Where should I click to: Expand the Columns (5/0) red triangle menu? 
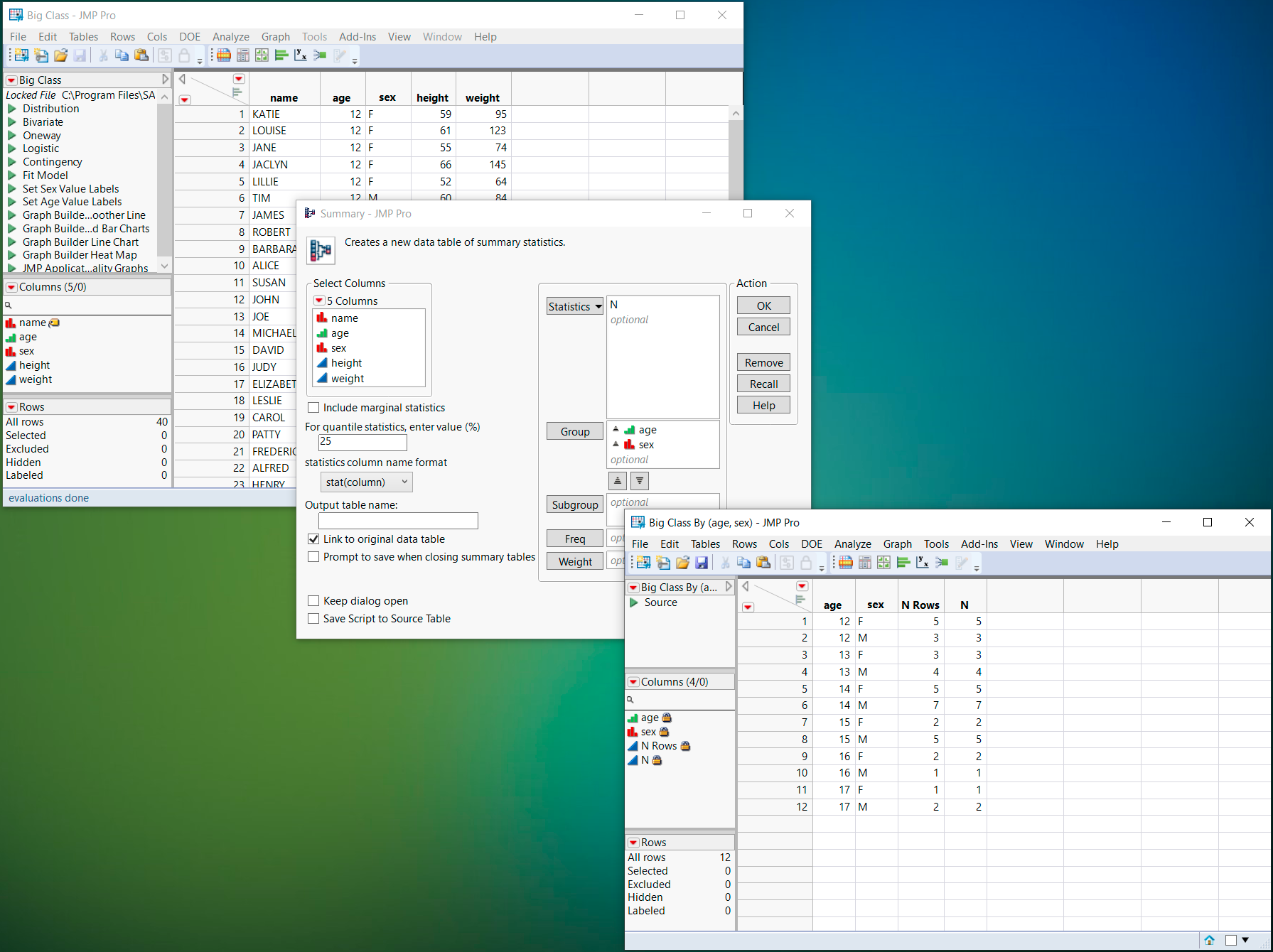click(11, 287)
